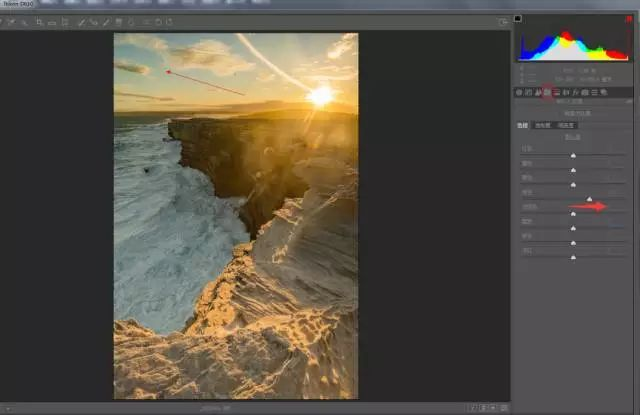
Task: Open the HSL / Grayscale panel icon
Action: click(547, 92)
